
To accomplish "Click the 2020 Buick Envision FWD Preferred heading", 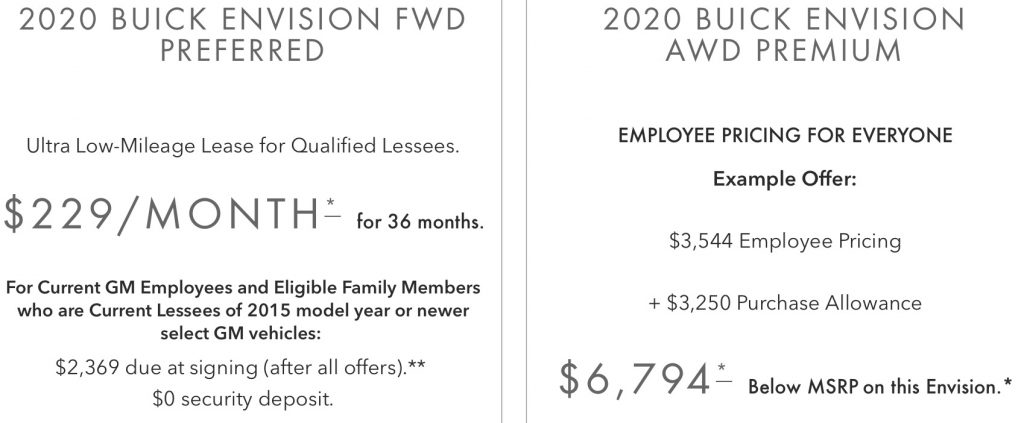I will coord(242,35).
